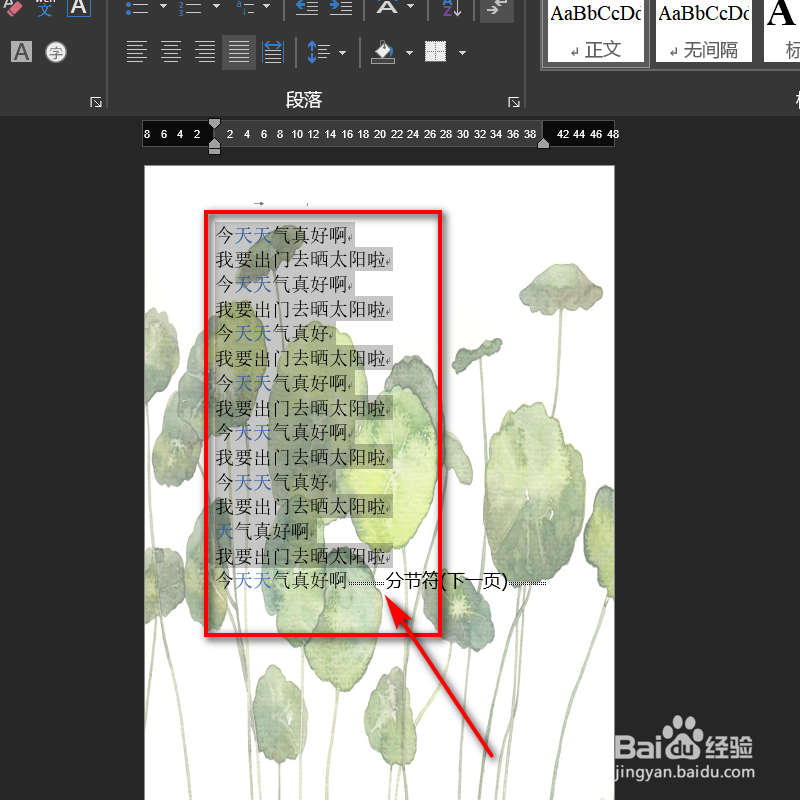Click the enclose characters 字 icon
Screen dimensions: 800x800
click(56, 52)
